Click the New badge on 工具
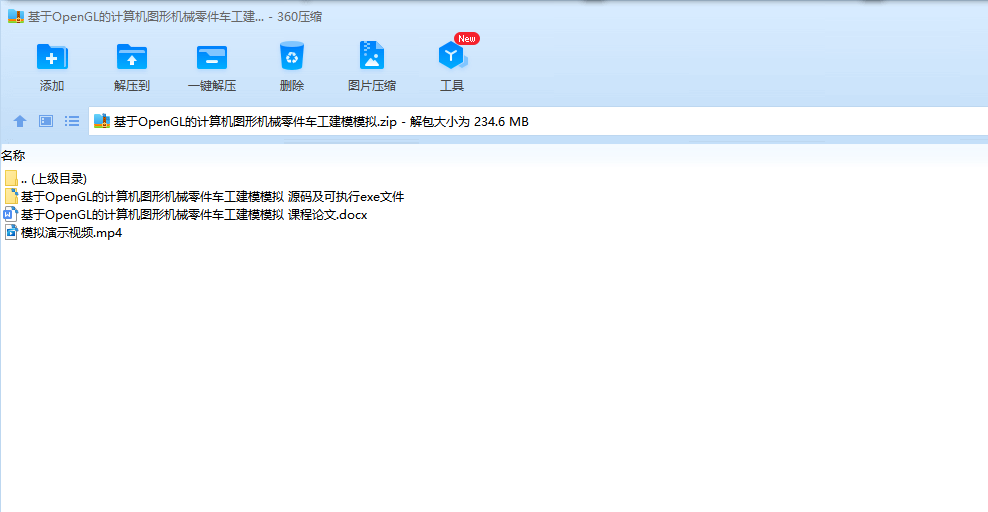 [x=467, y=38]
